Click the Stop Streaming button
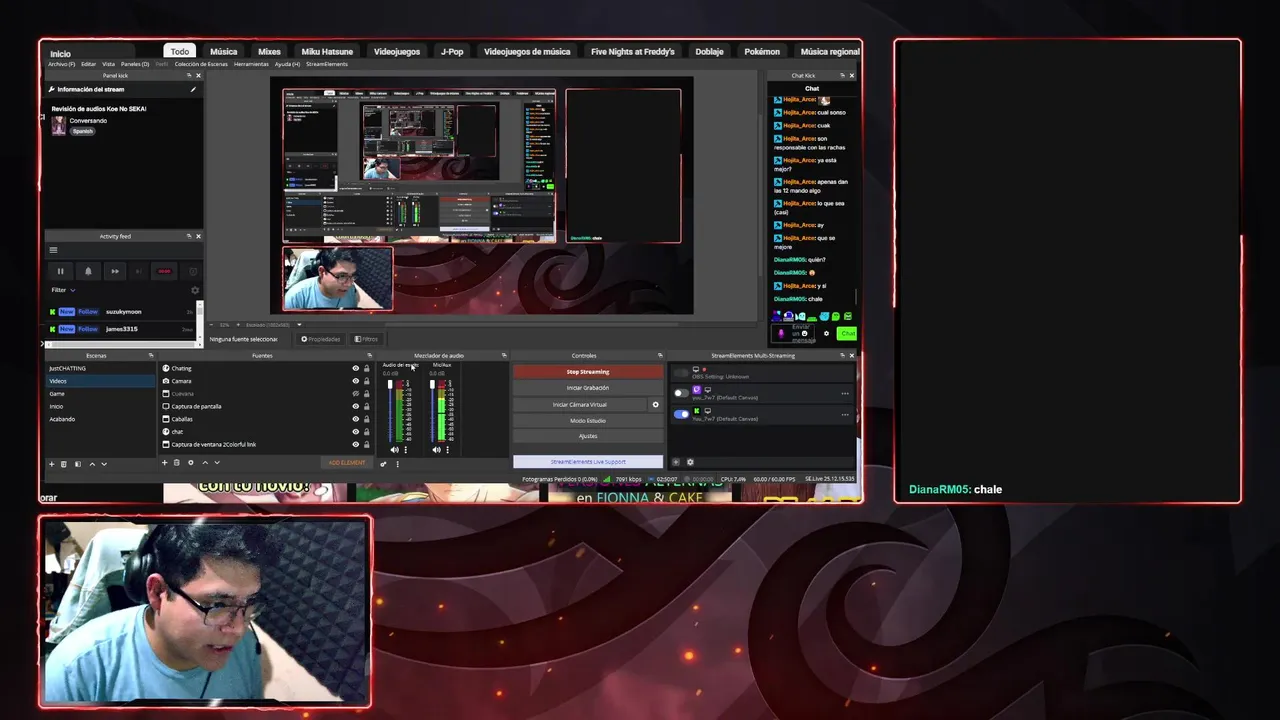Viewport: 1280px width, 720px height. [588, 372]
